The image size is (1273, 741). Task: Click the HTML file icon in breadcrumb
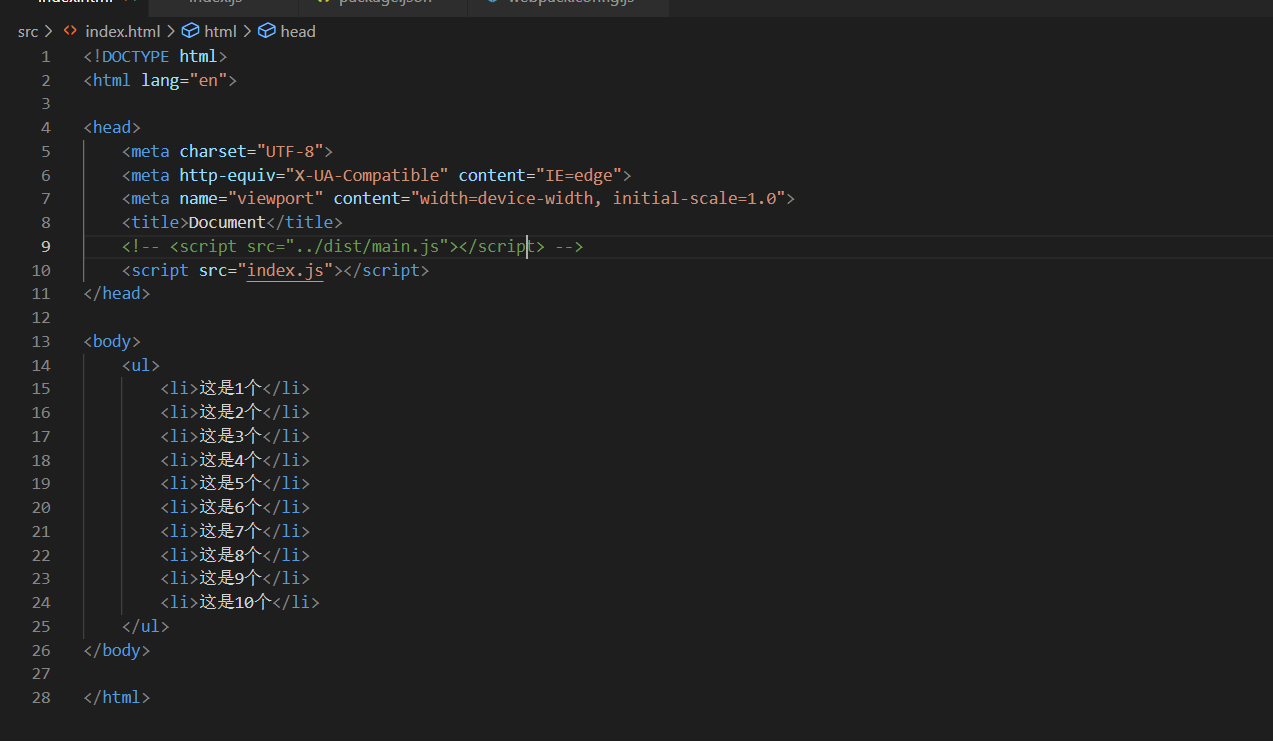click(70, 31)
